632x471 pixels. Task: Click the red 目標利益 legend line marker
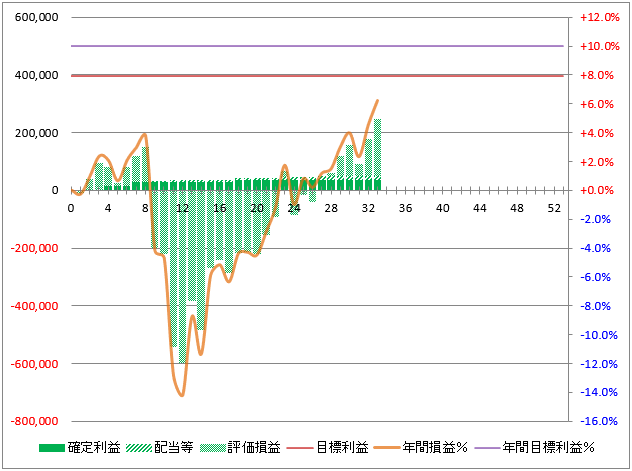[300, 448]
